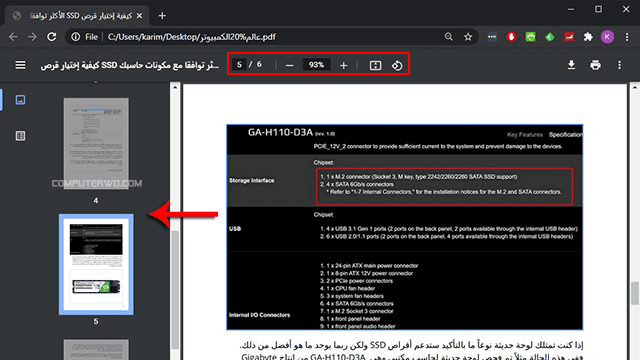This screenshot has width=640, height=360.
Task: Click the red chart extension icon
Action: point(569,37)
